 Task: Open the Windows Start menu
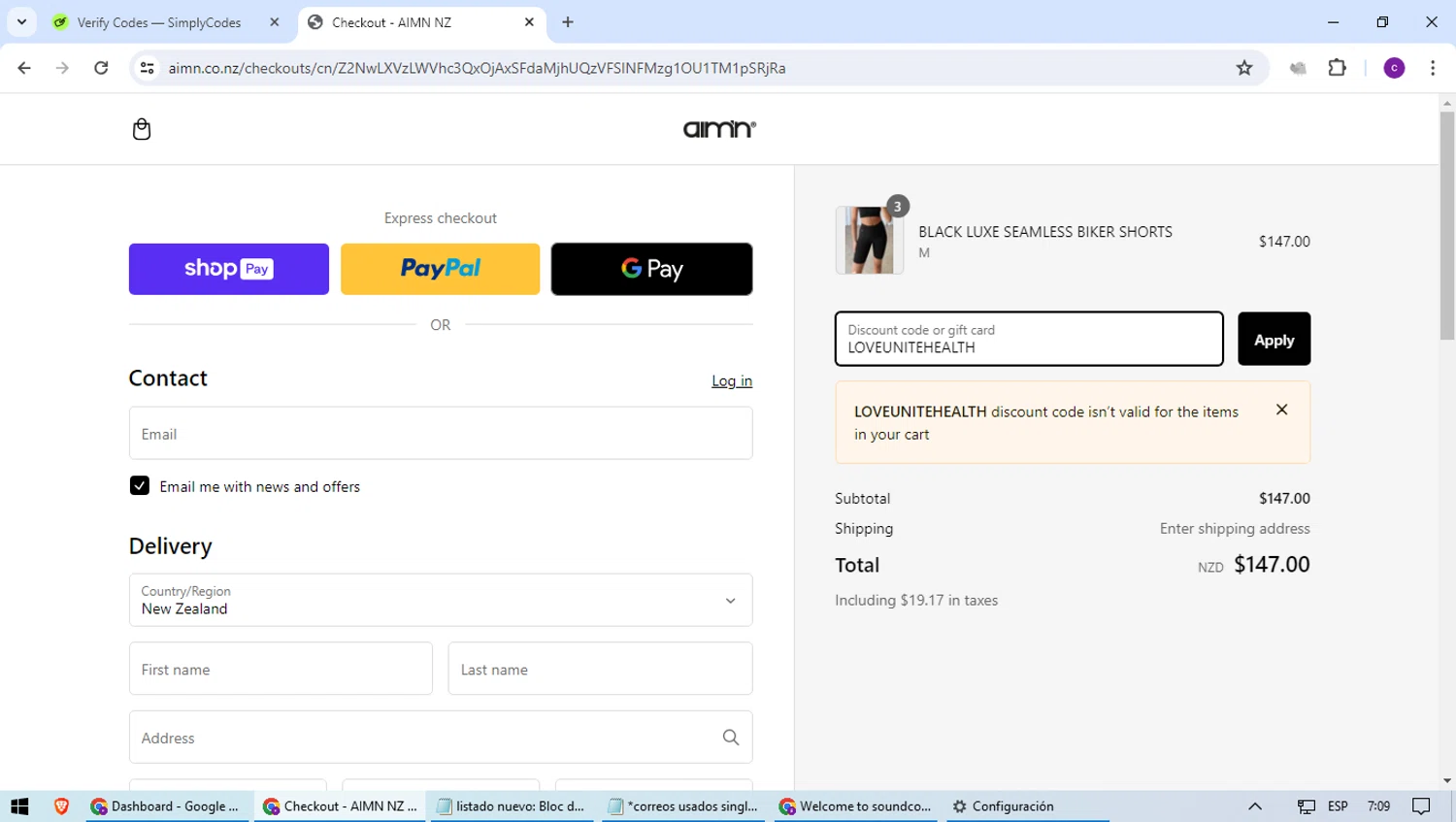19,806
